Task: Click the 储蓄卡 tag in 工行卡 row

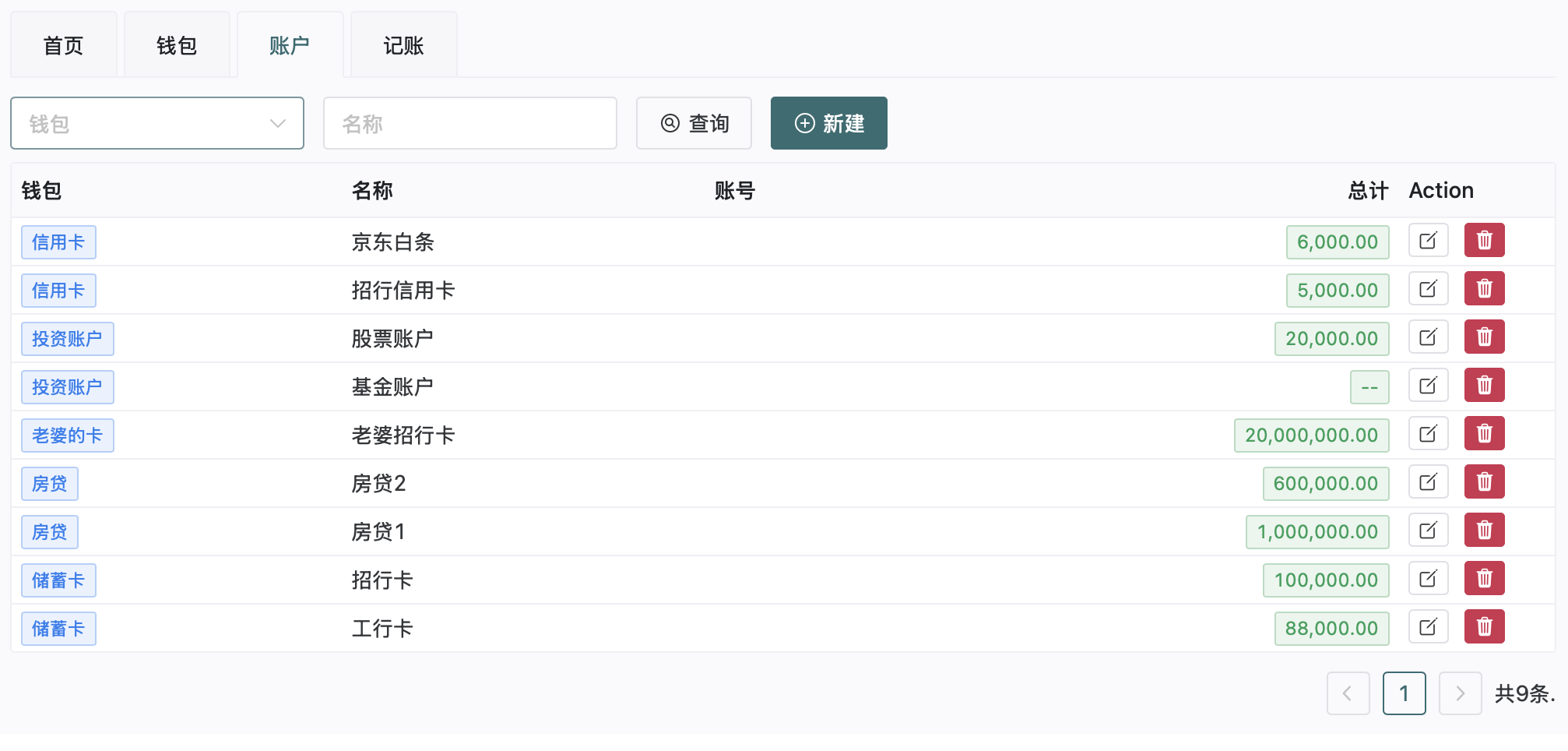Action: (58, 629)
